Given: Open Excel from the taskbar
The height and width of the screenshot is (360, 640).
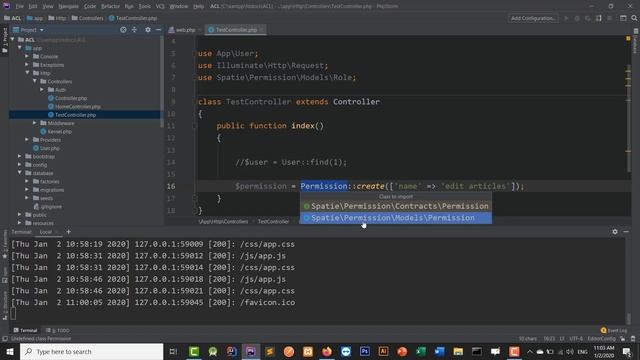Looking at the screenshot, I should pyautogui.click(x=421, y=351).
